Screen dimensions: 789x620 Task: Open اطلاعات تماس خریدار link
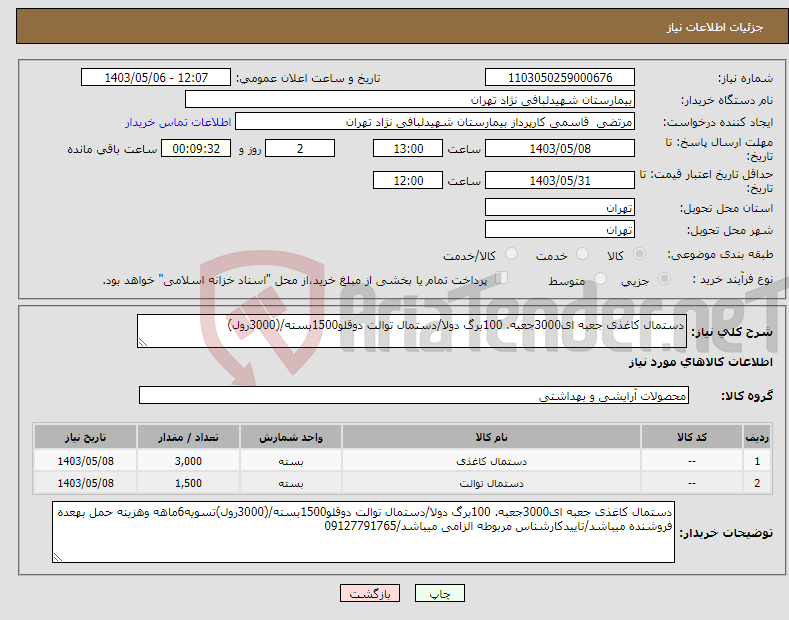pos(178,122)
